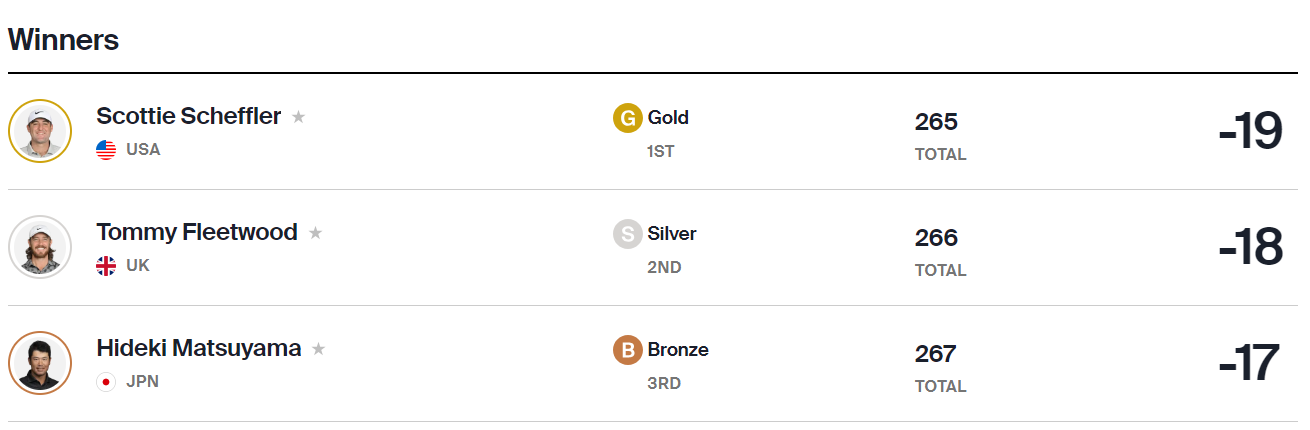This screenshot has width=1310, height=430.
Task: Open Hideki Matsuyama's avatar photo
Action: (x=40, y=363)
